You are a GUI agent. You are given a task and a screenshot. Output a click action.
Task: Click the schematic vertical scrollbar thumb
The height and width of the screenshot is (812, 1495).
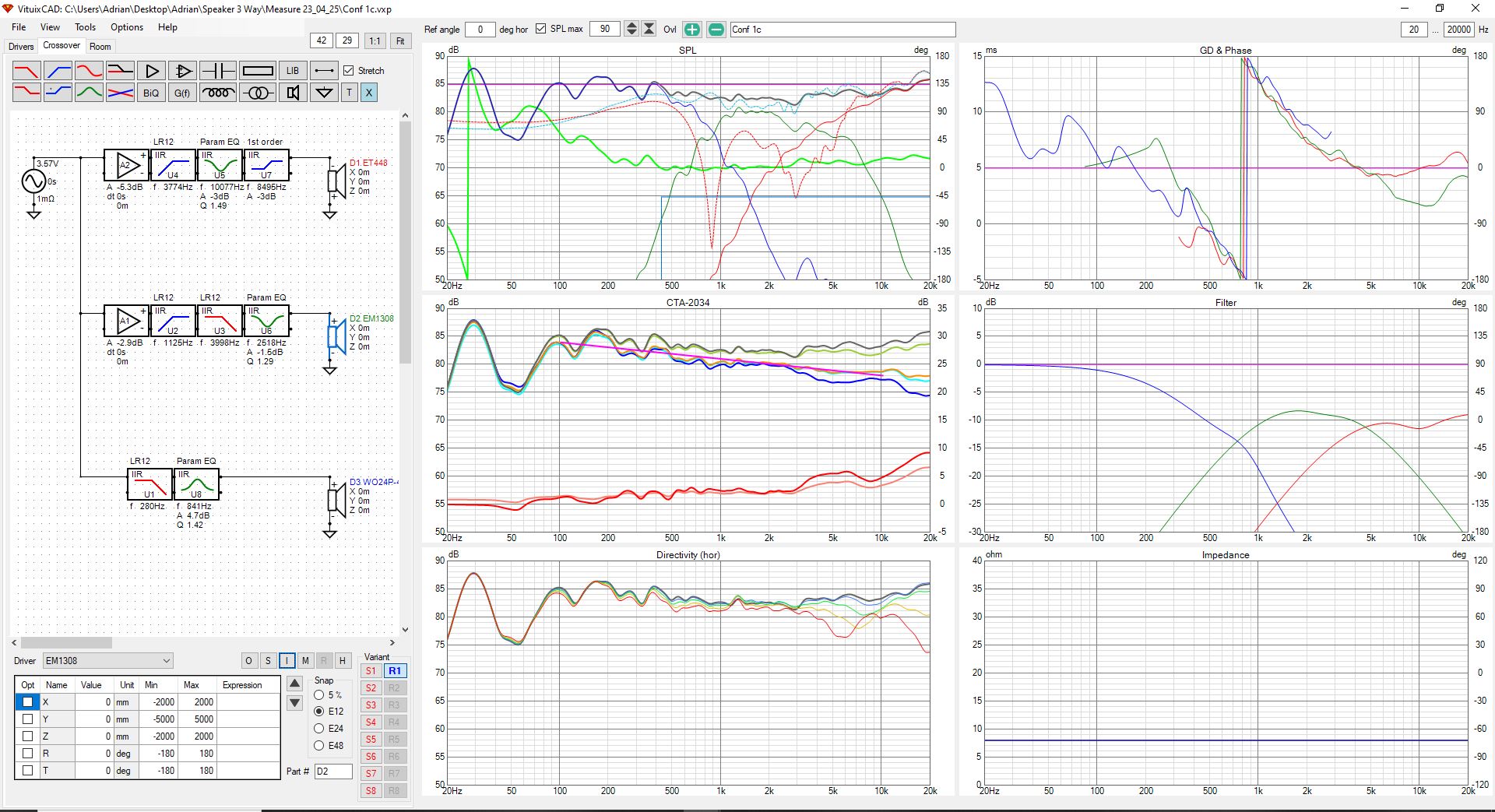405,242
